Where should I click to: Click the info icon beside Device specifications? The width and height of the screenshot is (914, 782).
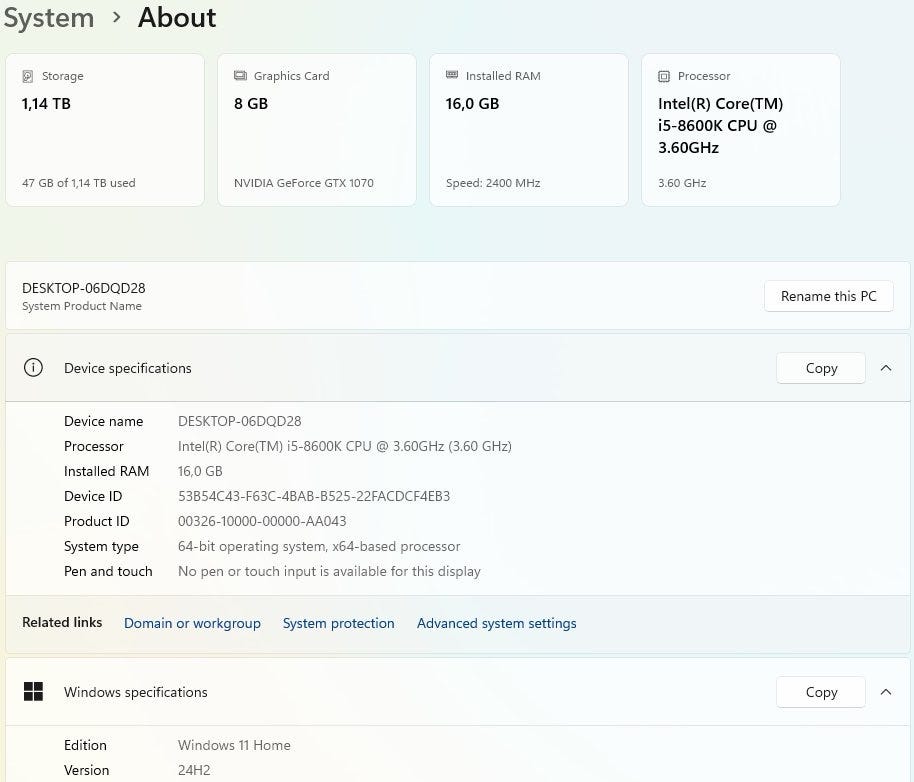click(33, 368)
